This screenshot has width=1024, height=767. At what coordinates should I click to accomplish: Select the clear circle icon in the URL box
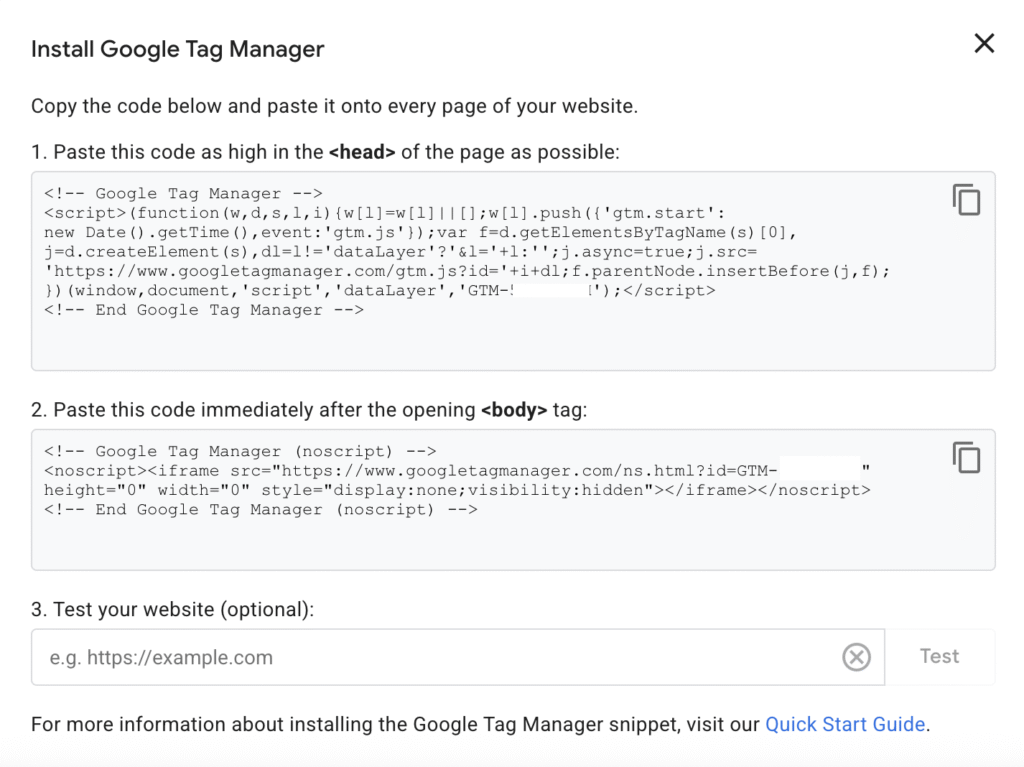point(856,657)
